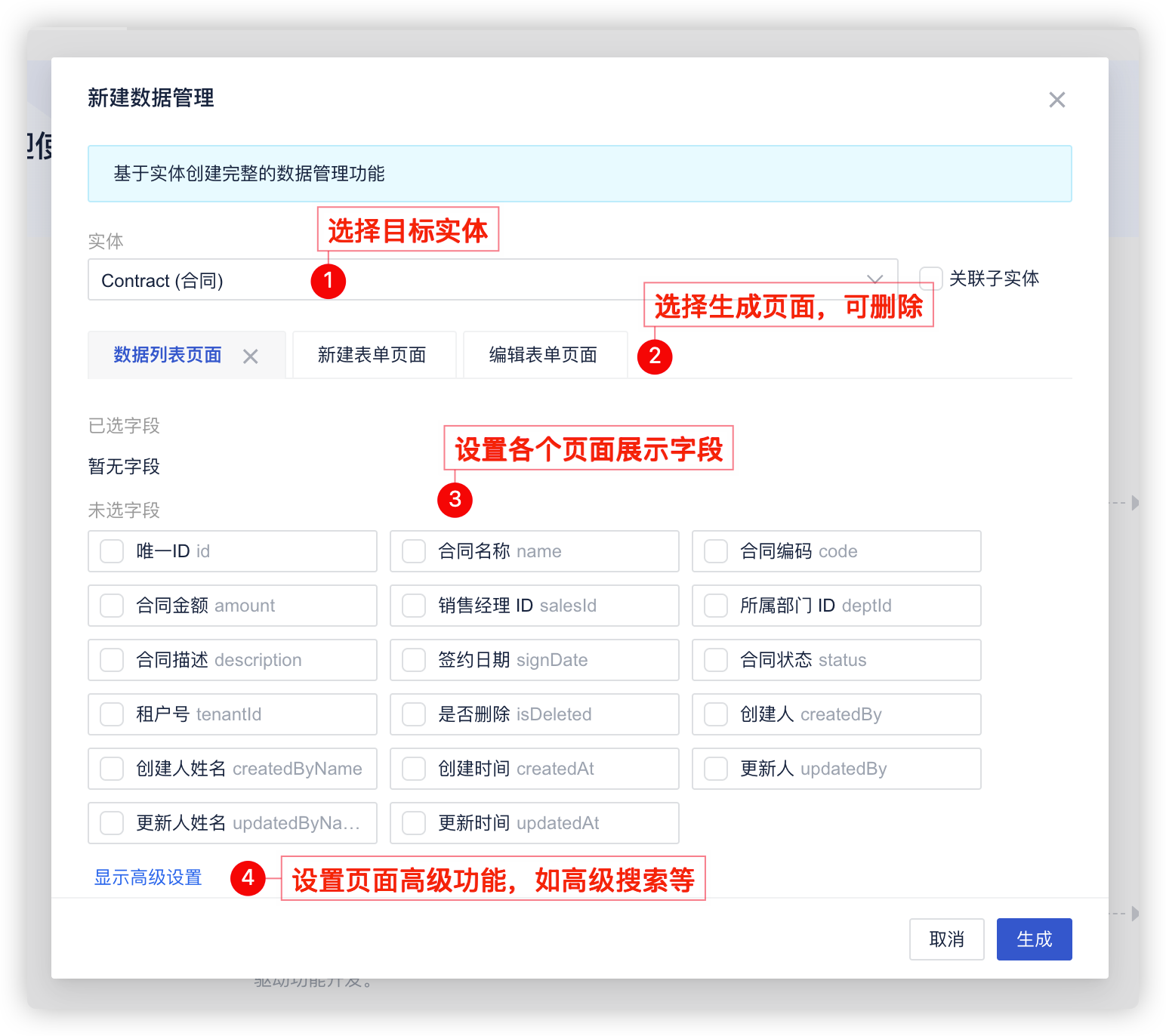Select the 创建时间 createdAt field

coord(413,769)
